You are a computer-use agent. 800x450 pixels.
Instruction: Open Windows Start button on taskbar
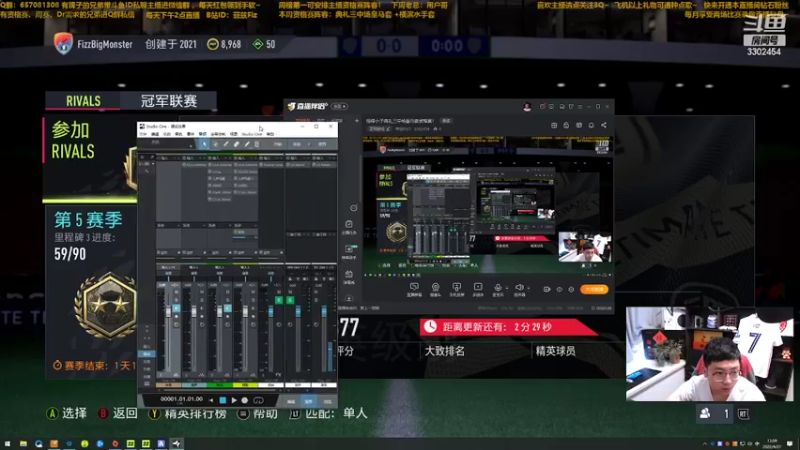tap(8, 444)
